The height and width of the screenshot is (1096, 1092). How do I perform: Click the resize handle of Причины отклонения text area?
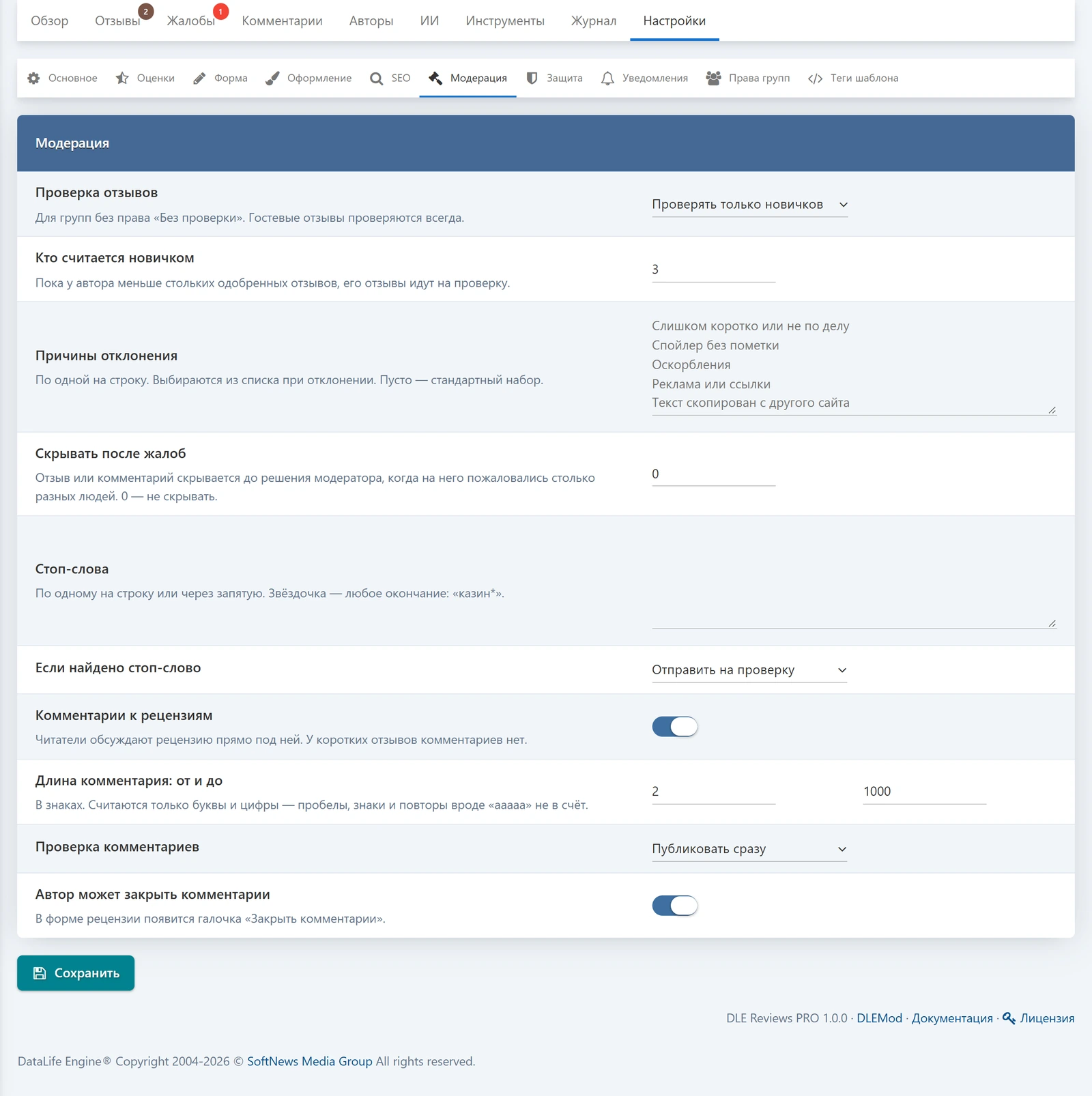[x=1052, y=410]
